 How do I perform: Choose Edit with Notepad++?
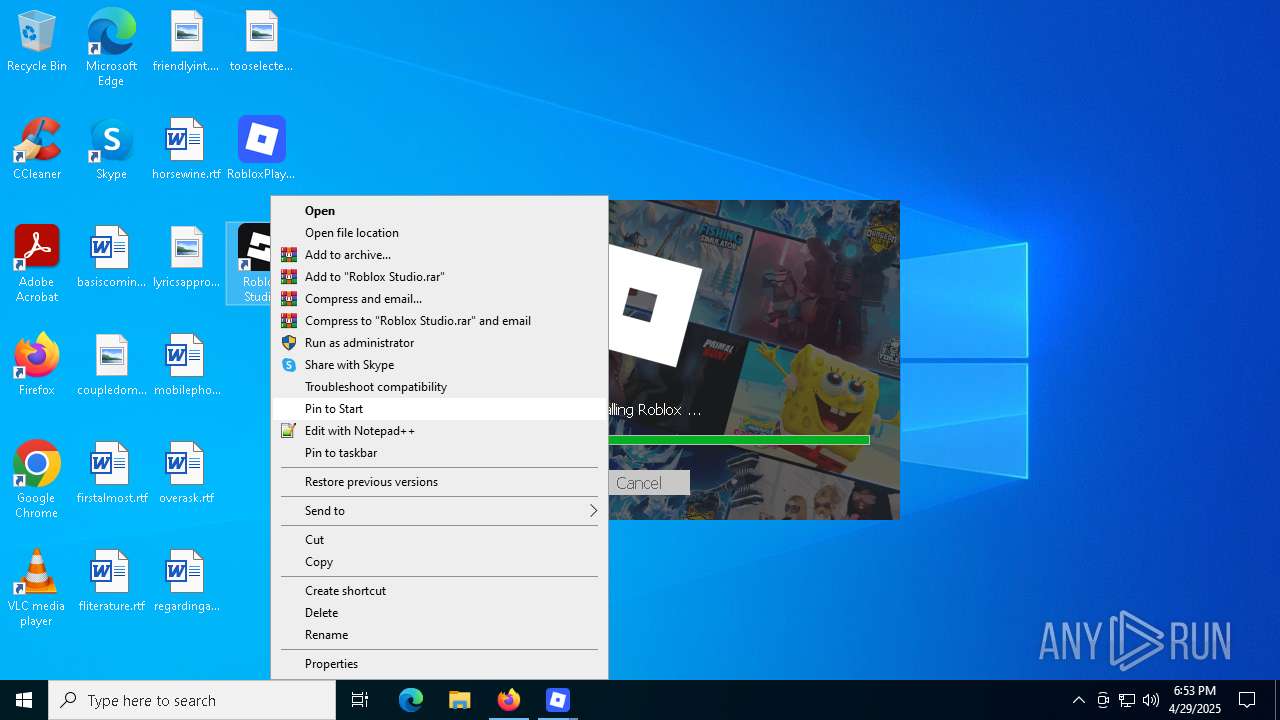(440, 430)
